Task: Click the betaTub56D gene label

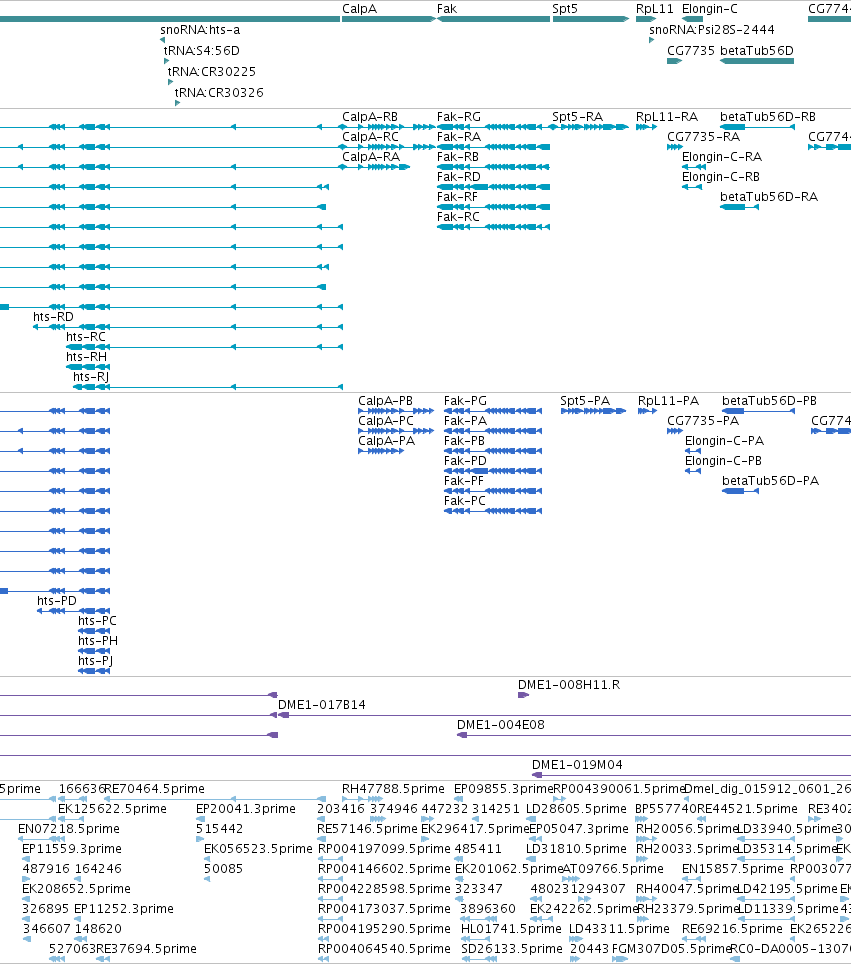Action: 757,51
